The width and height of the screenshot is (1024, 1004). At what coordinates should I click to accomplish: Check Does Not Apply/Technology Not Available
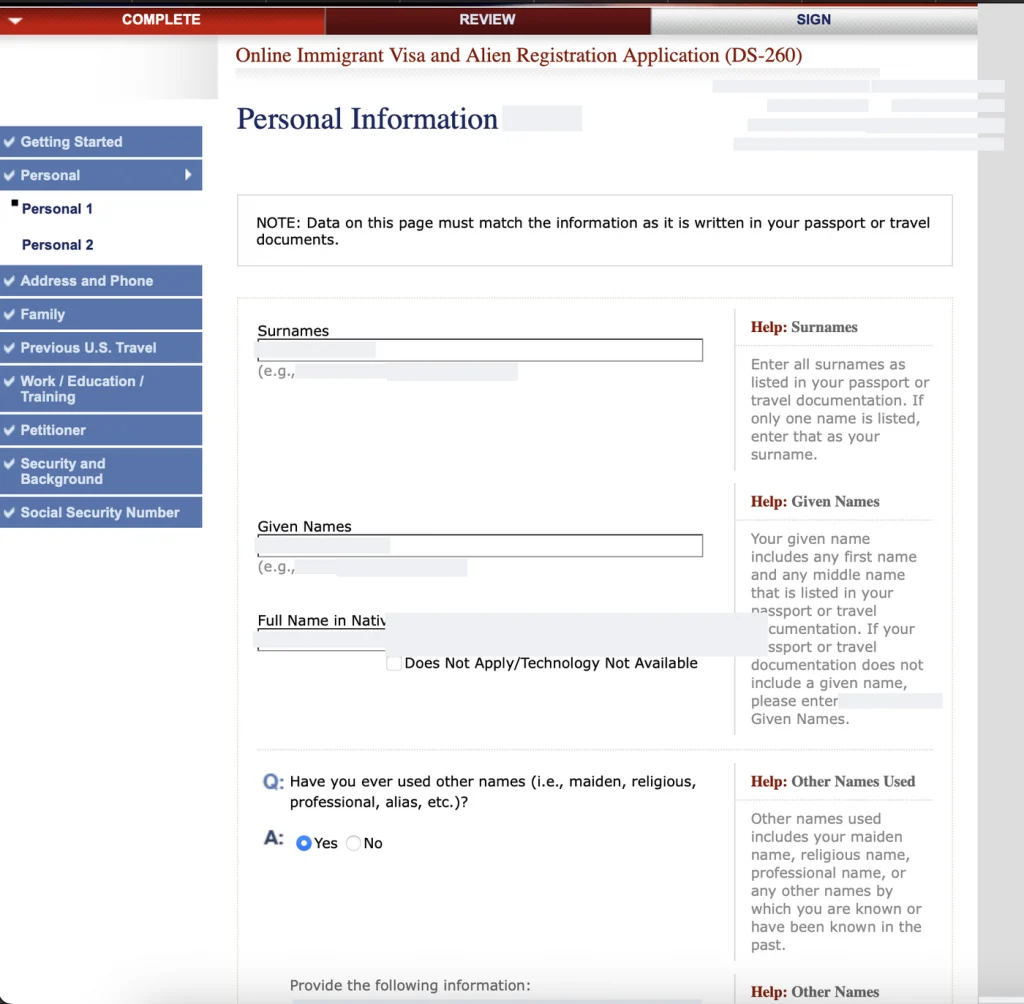tap(394, 664)
